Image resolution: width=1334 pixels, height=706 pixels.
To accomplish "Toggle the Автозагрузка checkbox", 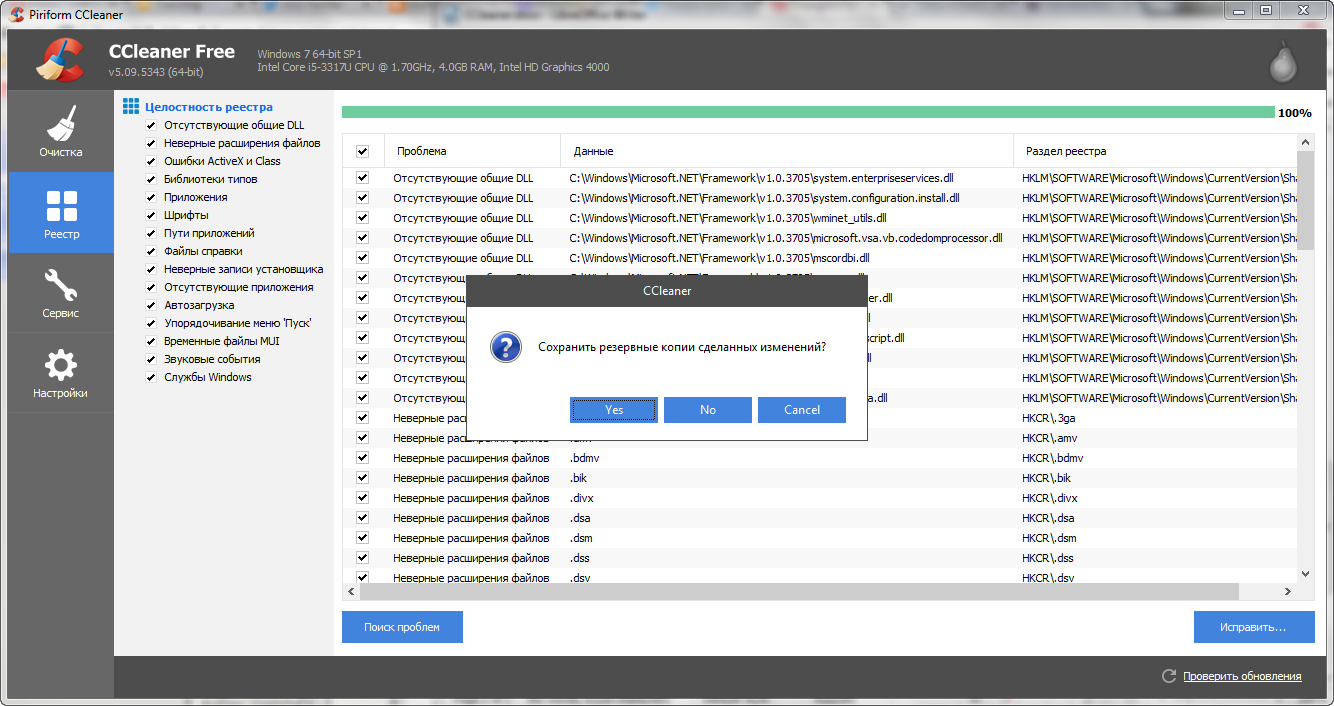I will click(151, 305).
